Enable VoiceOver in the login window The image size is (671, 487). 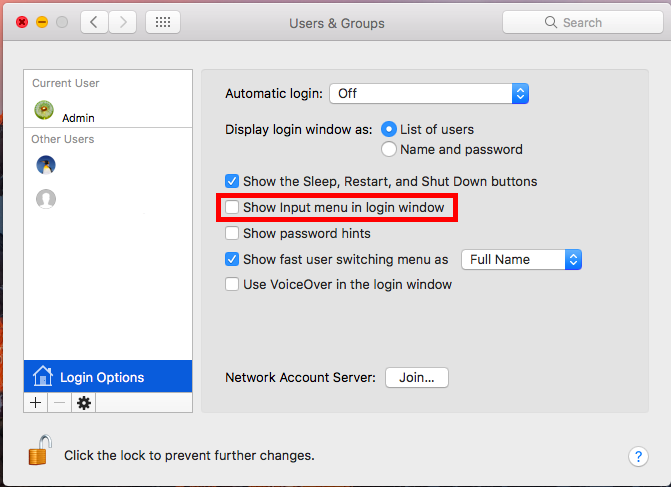tap(232, 285)
